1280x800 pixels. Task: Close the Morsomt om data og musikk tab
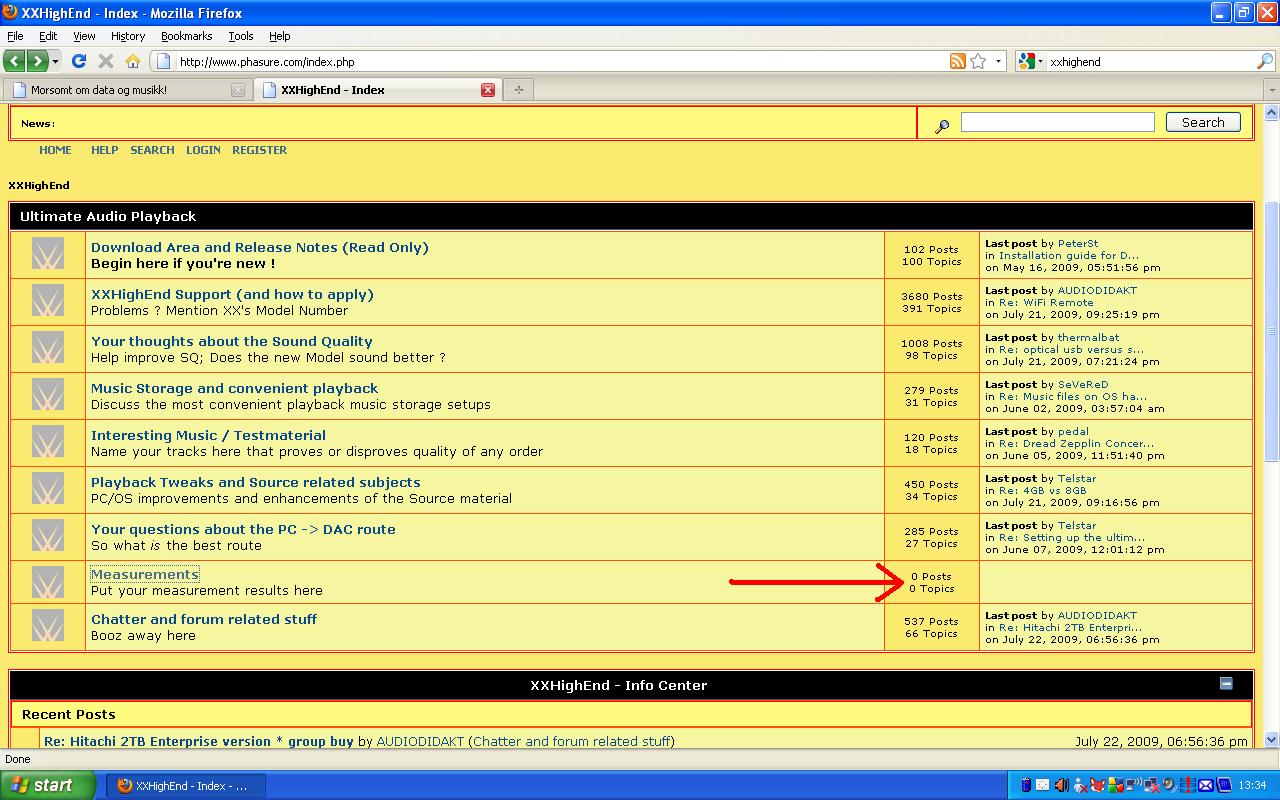tap(238, 90)
